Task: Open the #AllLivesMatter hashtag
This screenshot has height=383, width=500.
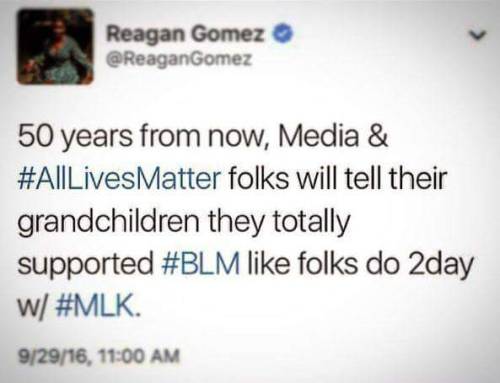Action: click(x=120, y=178)
